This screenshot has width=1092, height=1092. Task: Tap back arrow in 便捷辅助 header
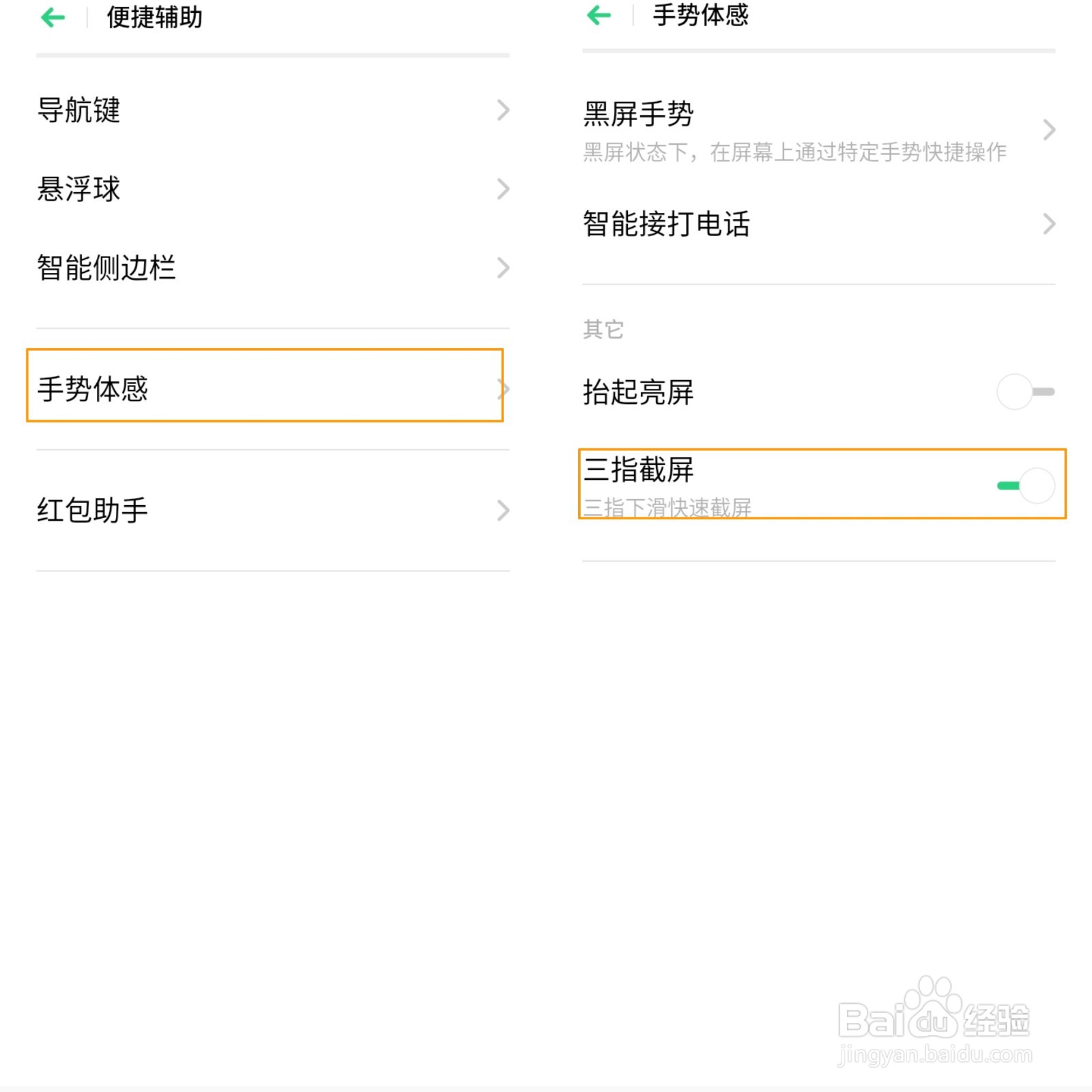click(x=53, y=17)
